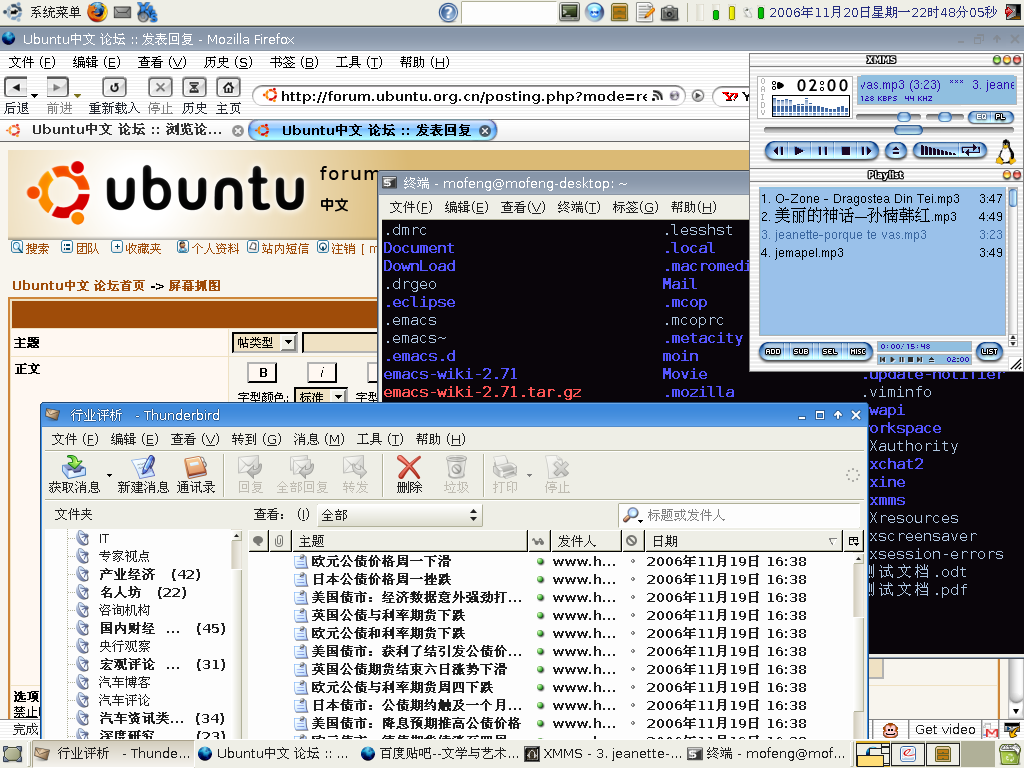Screen dimensions: 1024x768
Task: Open Get Messages dropdown arrow in Thunderbird
Action: coord(109,475)
